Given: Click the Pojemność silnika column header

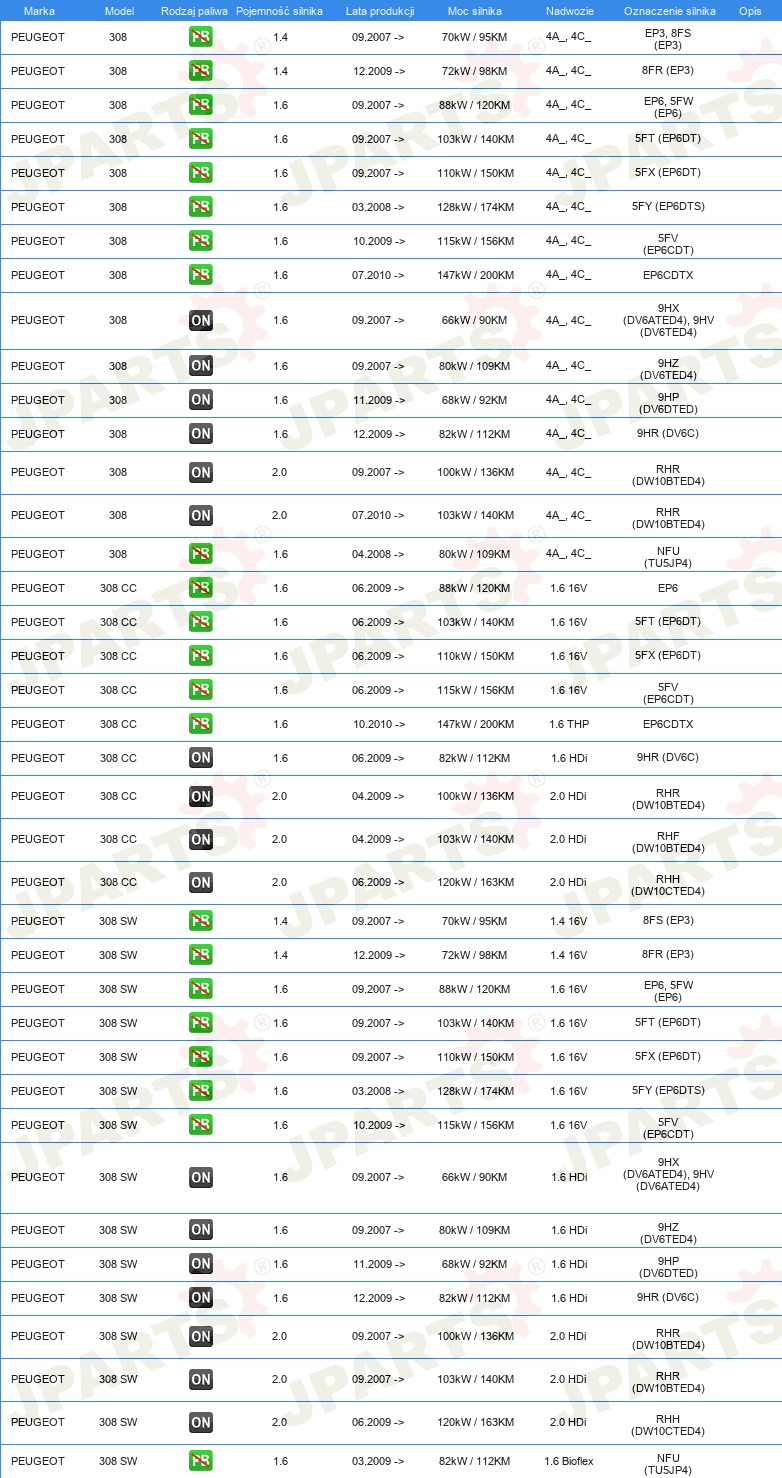Looking at the screenshot, I should 279,11.
